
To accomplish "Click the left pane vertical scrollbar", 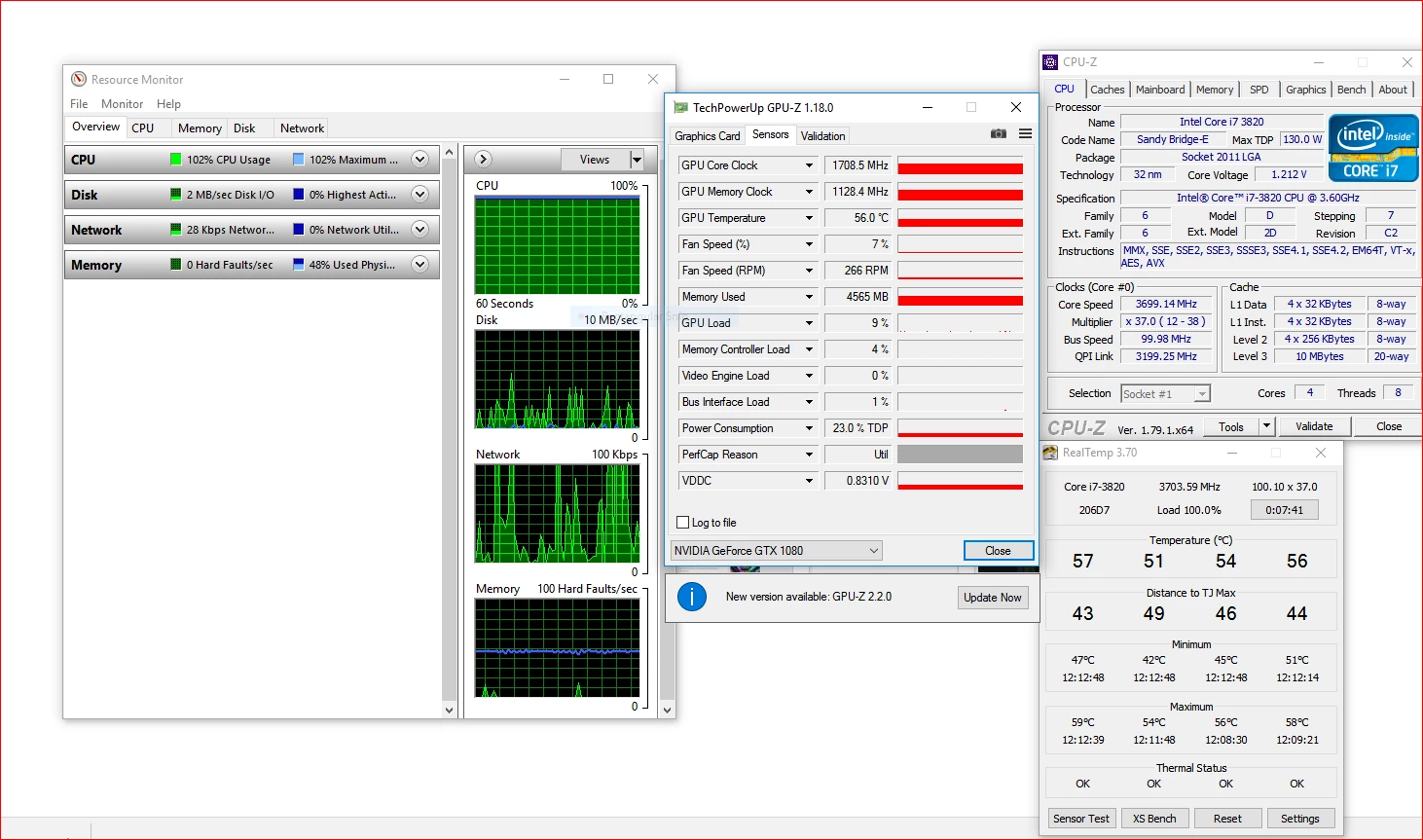I will click(450, 431).
